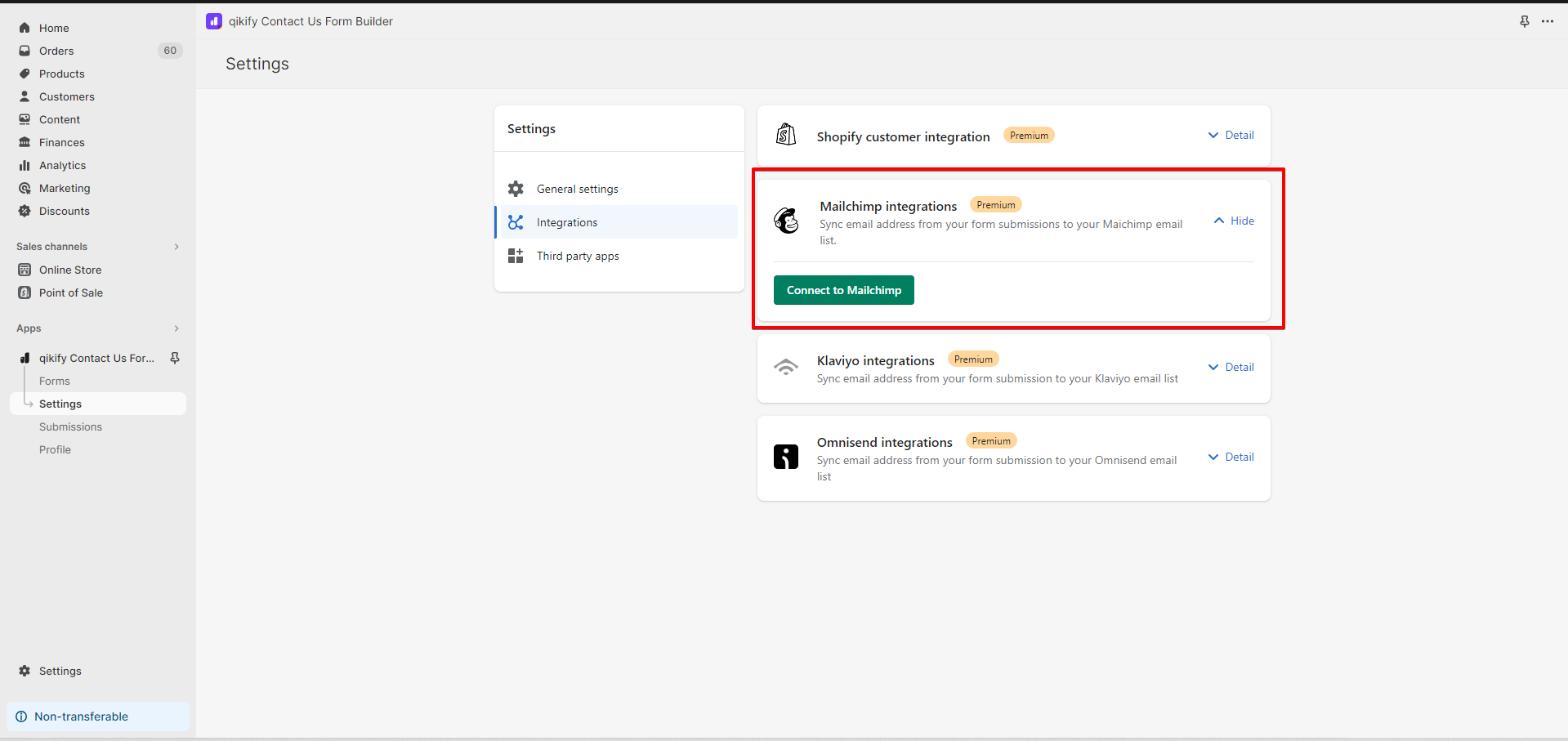The height and width of the screenshot is (741, 1568).
Task: Expand Shopify customer integration Detail
Action: pos(1231,135)
